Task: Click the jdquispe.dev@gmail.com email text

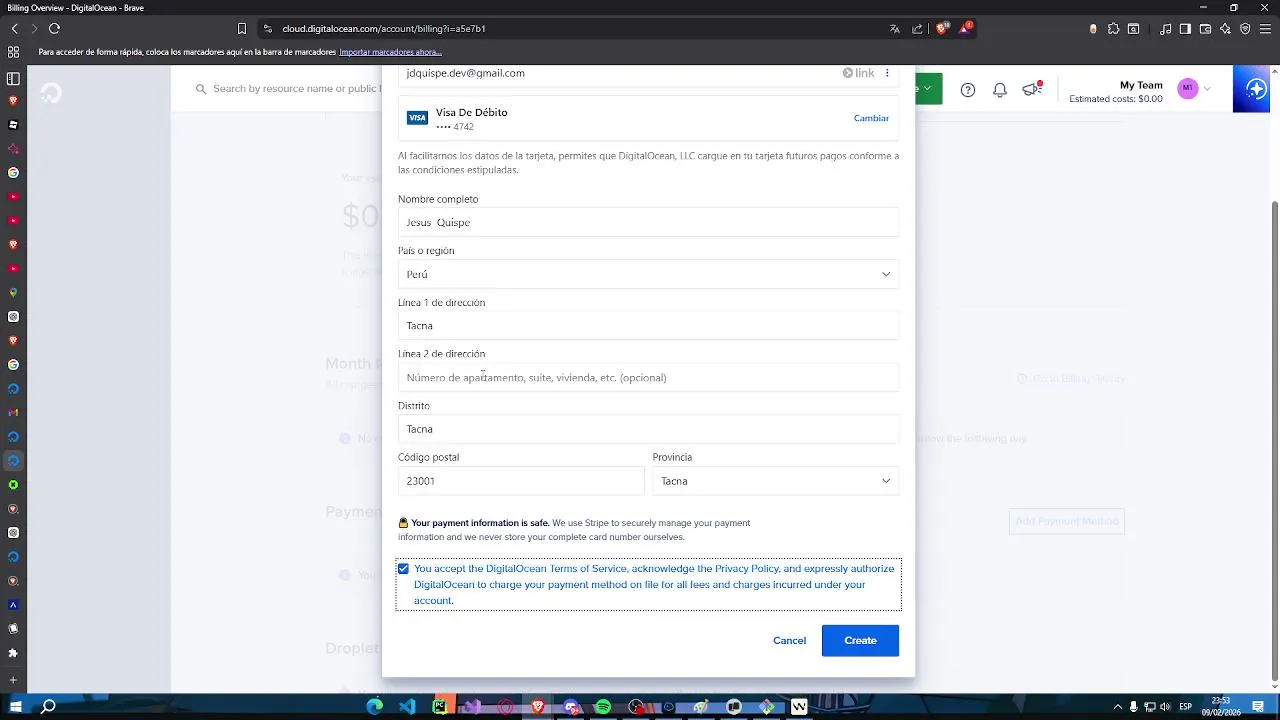Action: click(466, 73)
